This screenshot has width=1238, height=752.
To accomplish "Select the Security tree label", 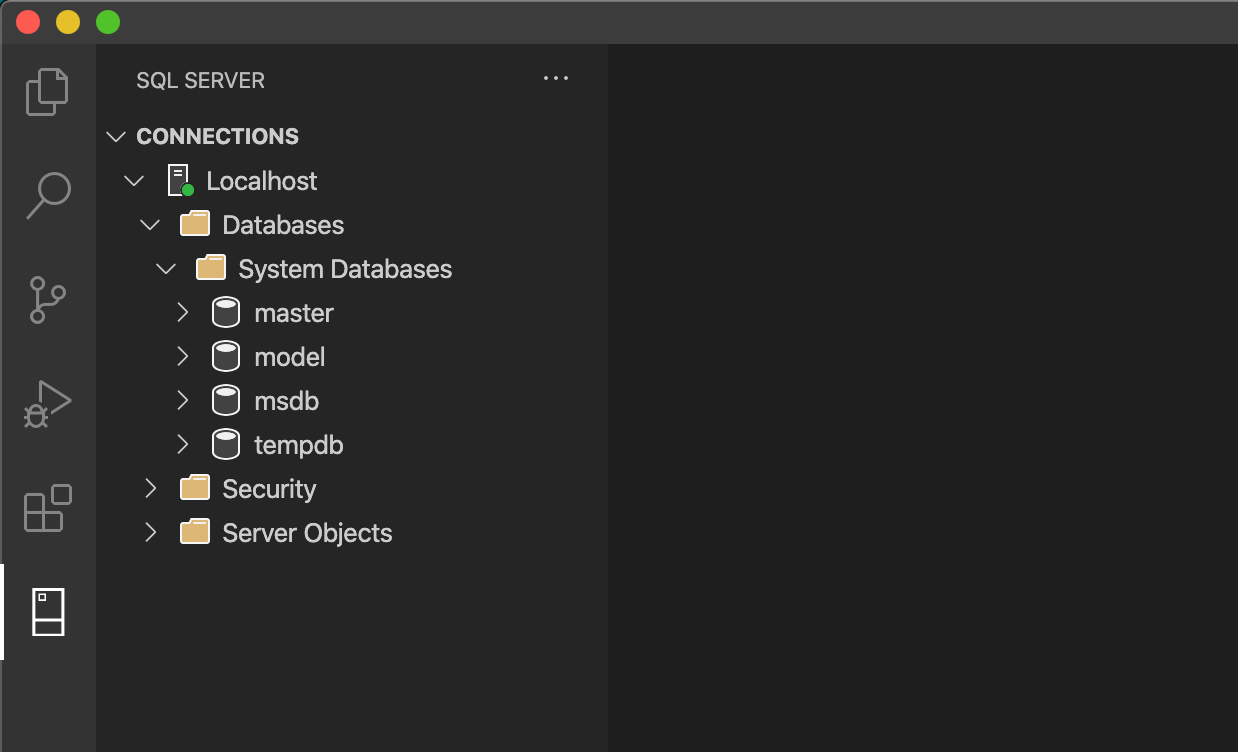I will pos(269,489).
